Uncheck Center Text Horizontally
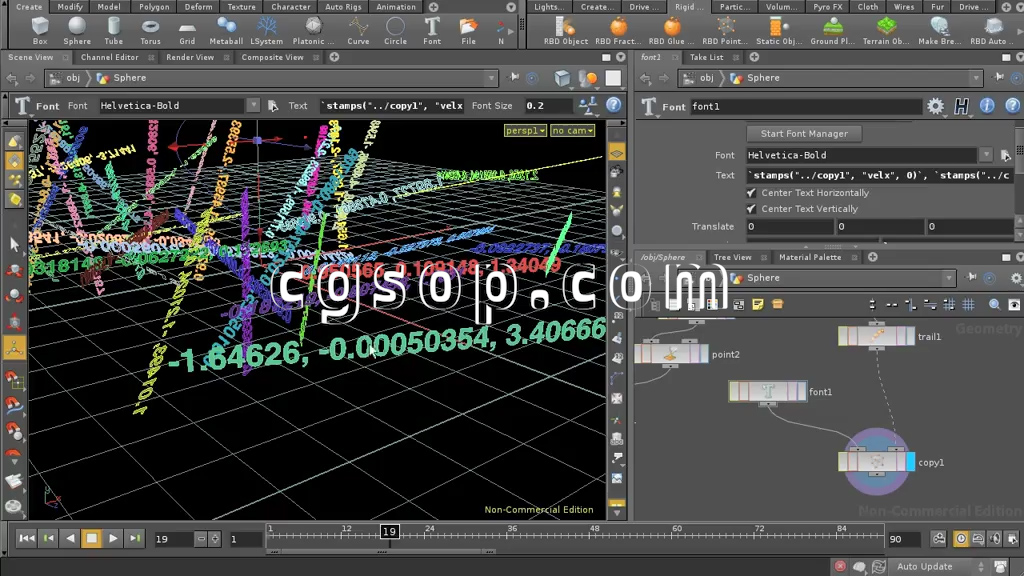The height and width of the screenshot is (576, 1024). pyautogui.click(x=752, y=193)
